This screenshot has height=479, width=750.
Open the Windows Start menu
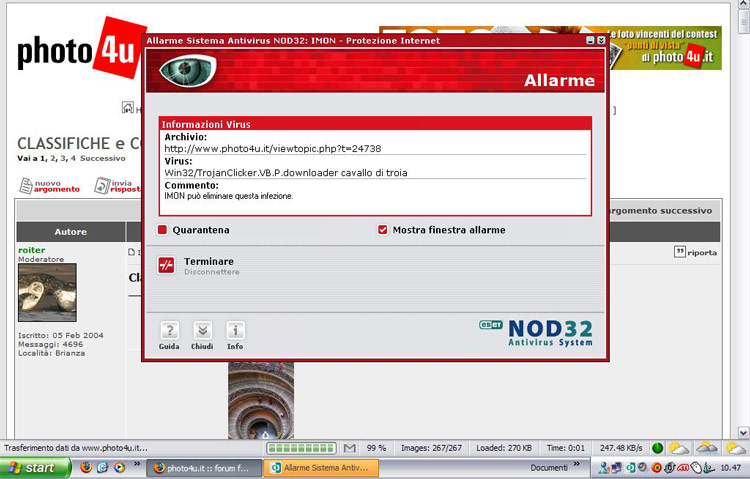point(34,467)
